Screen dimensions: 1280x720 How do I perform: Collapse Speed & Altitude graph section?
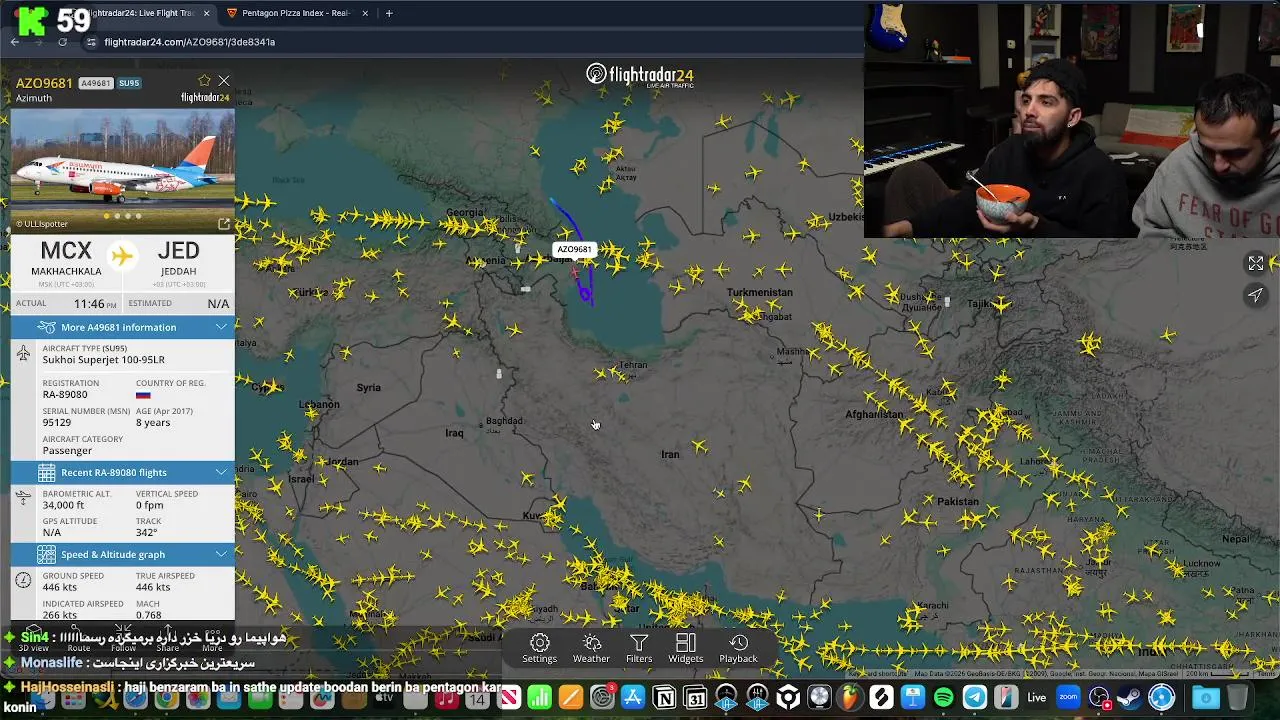pyautogui.click(x=220, y=554)
